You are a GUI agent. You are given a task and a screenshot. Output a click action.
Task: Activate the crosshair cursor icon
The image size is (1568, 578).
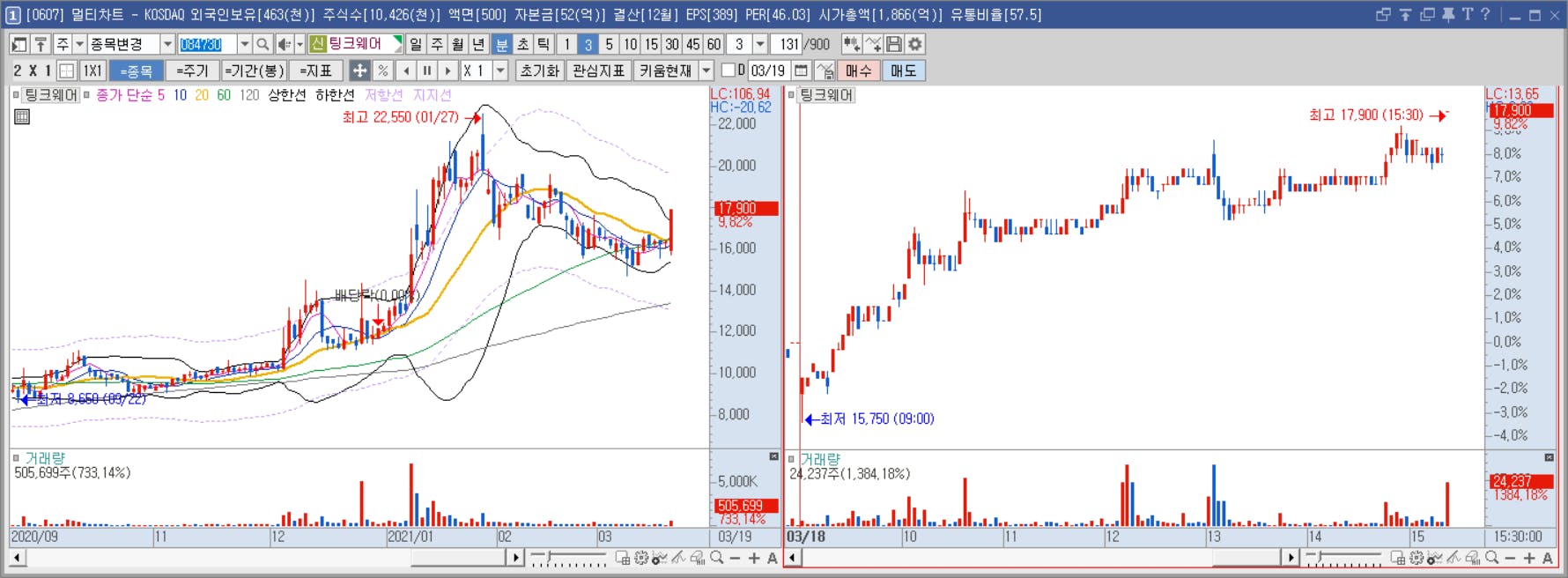point(359,70)
